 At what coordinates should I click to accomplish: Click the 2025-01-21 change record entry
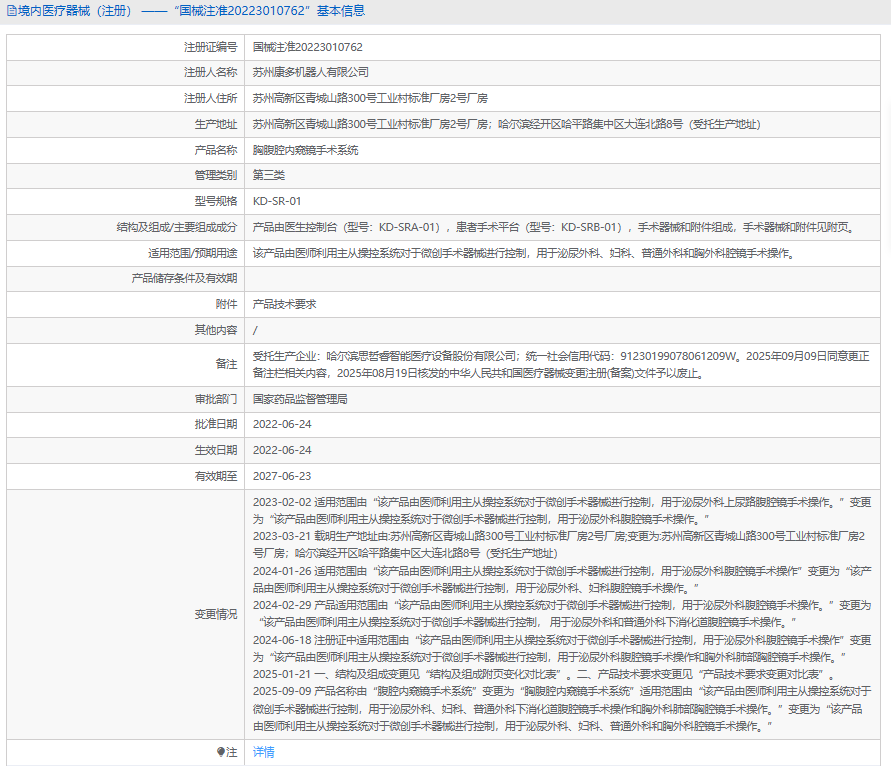pos(544,674)
